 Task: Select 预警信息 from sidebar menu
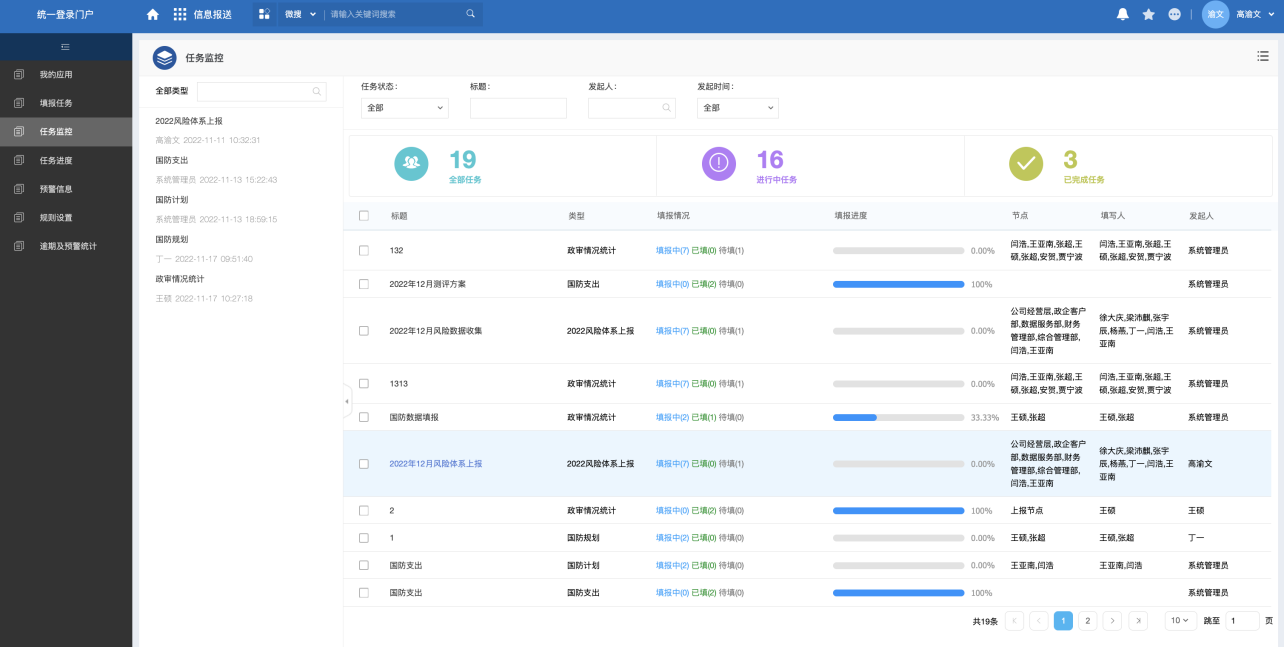56,189
